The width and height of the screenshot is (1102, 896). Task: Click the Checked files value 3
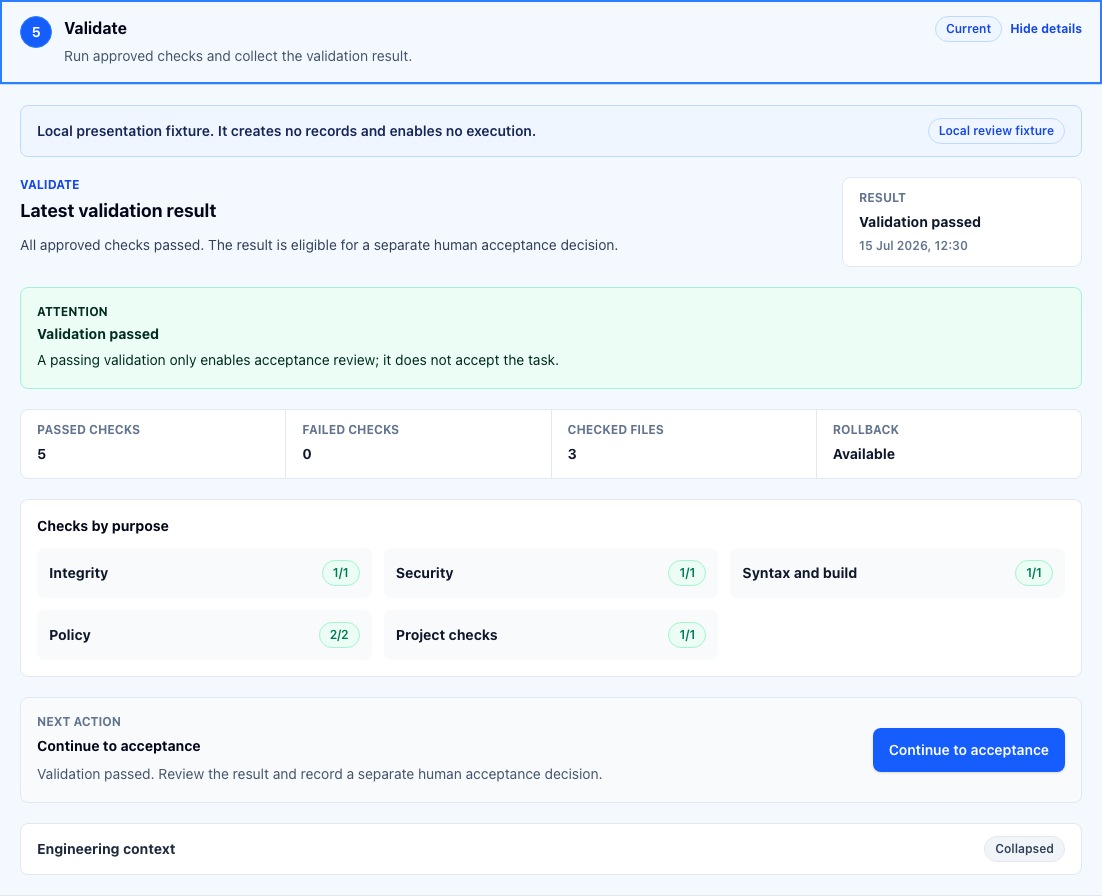click(572, 455)
